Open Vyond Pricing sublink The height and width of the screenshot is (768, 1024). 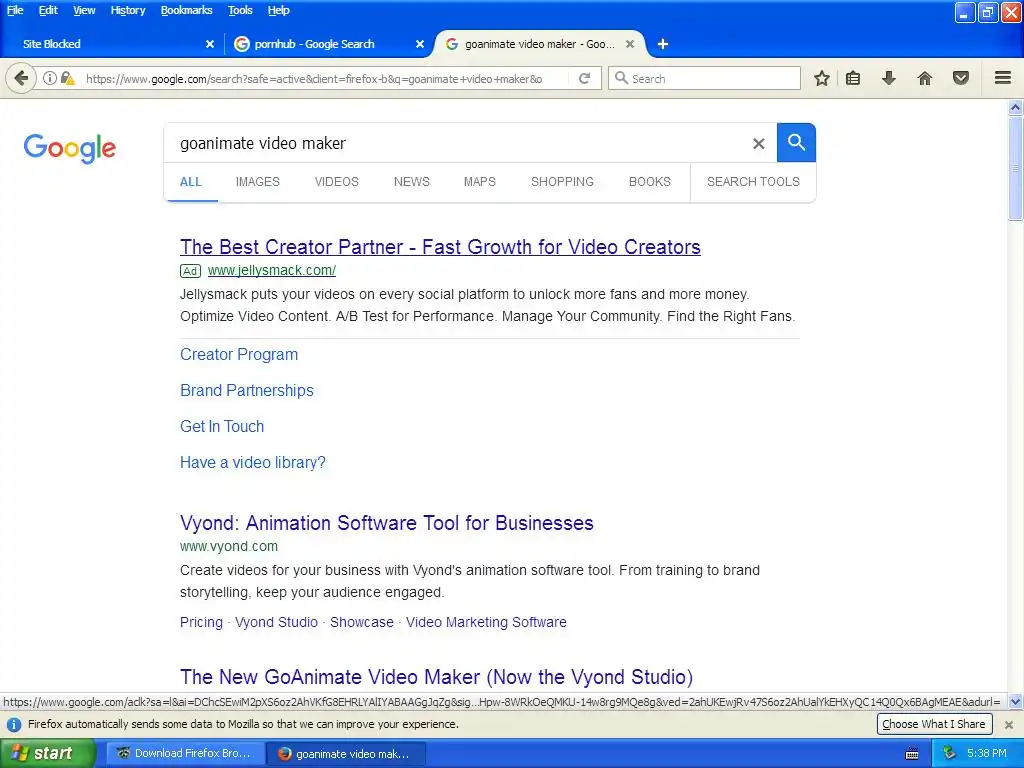201,622
